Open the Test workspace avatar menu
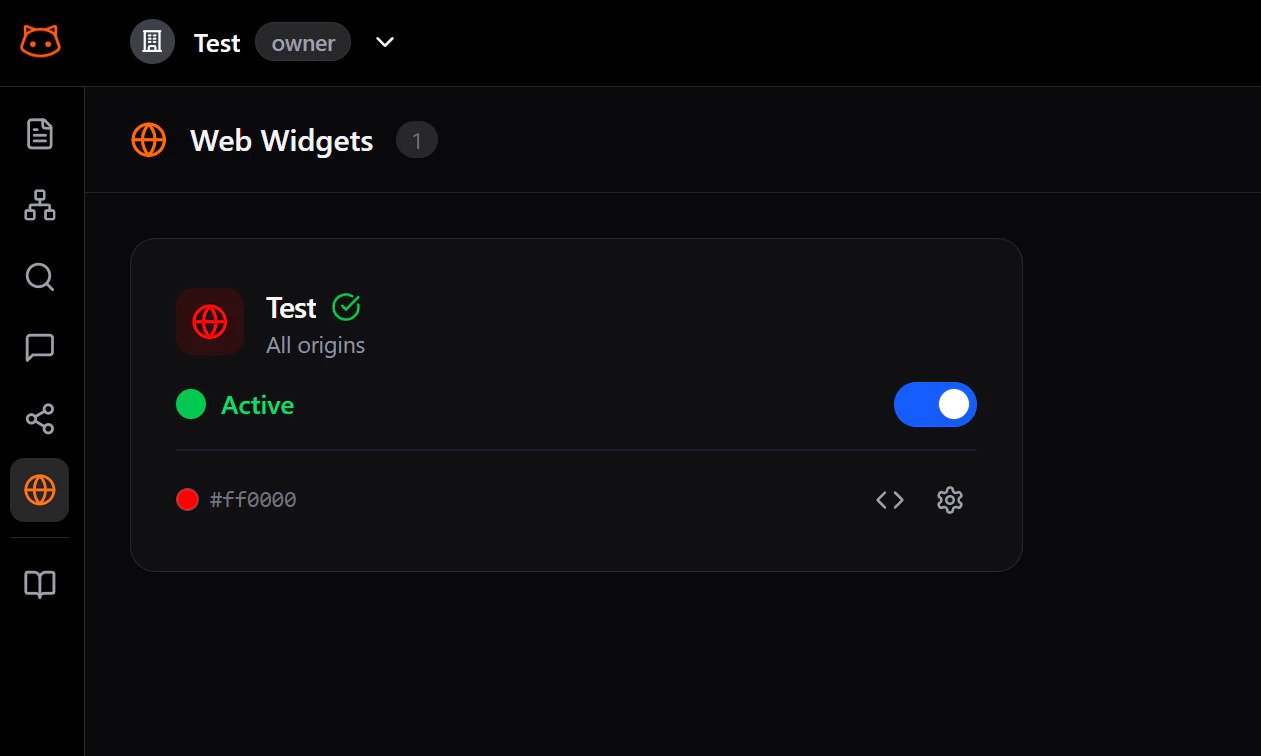This screenshot has height=756, width=1261. pos(152,42)
